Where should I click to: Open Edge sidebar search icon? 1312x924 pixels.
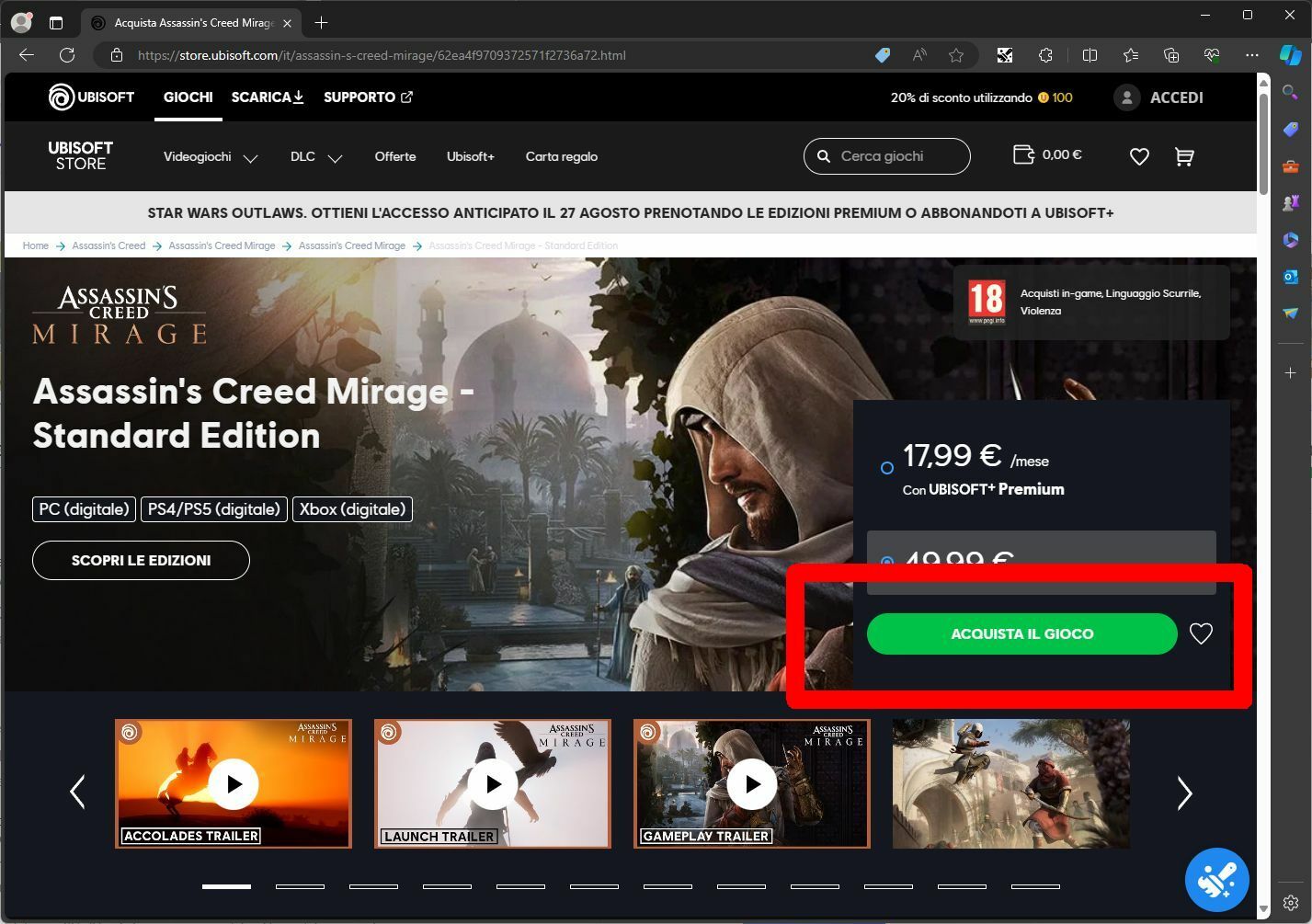pyautogui.click(x=1291, y=92)
